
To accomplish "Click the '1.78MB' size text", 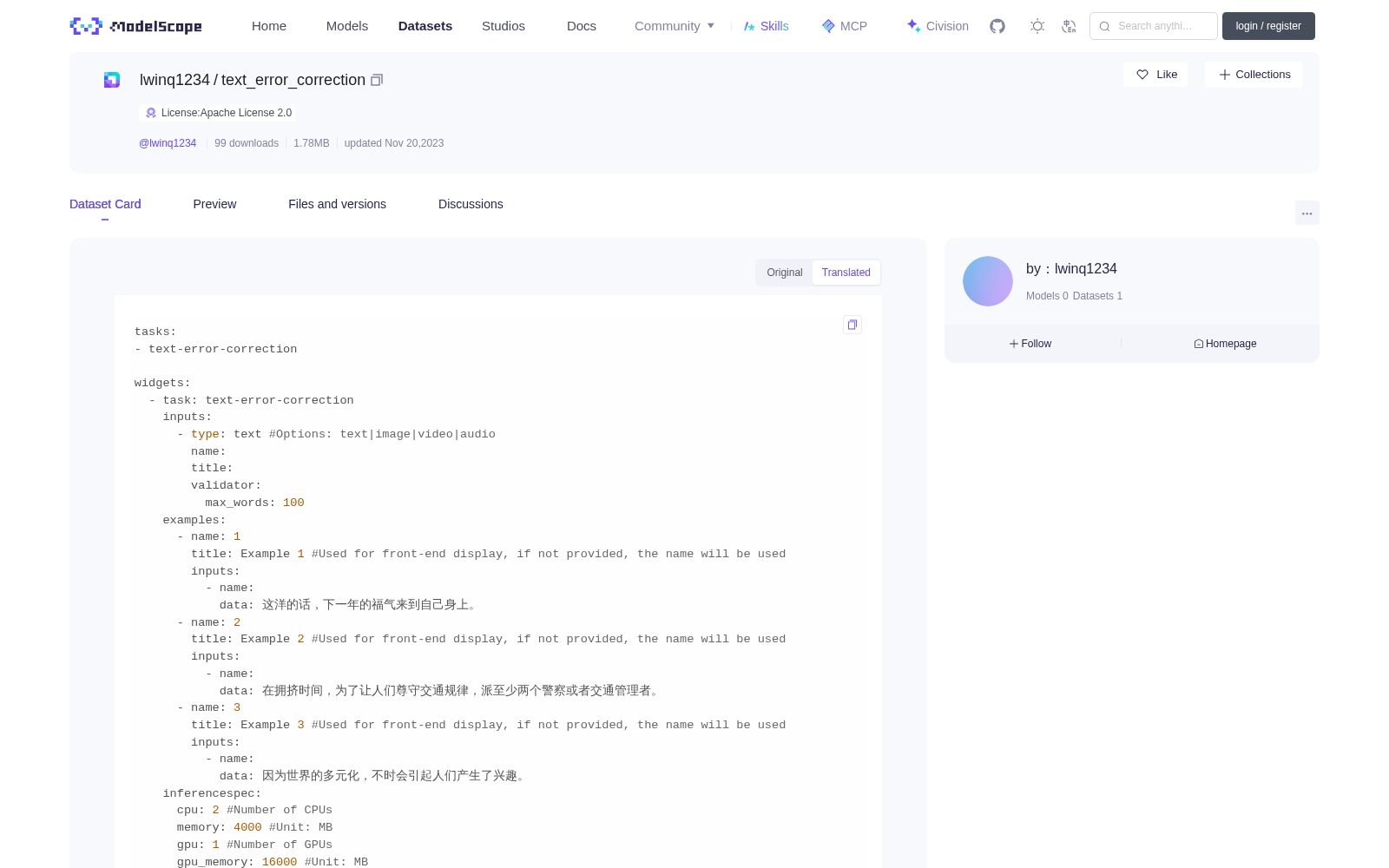I will click(312, 143).
